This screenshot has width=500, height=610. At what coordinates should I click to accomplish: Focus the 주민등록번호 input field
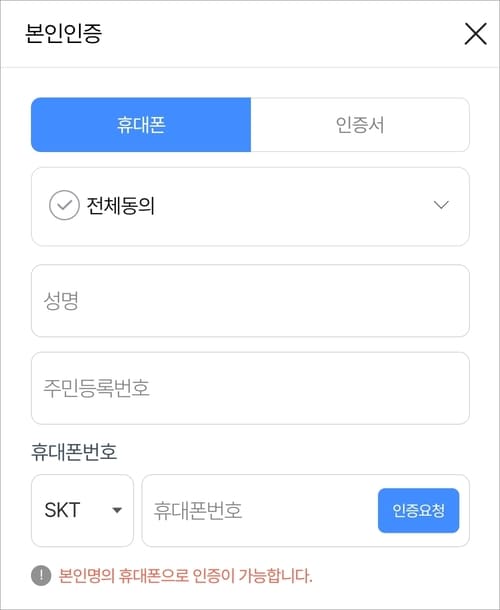point(250,388)
